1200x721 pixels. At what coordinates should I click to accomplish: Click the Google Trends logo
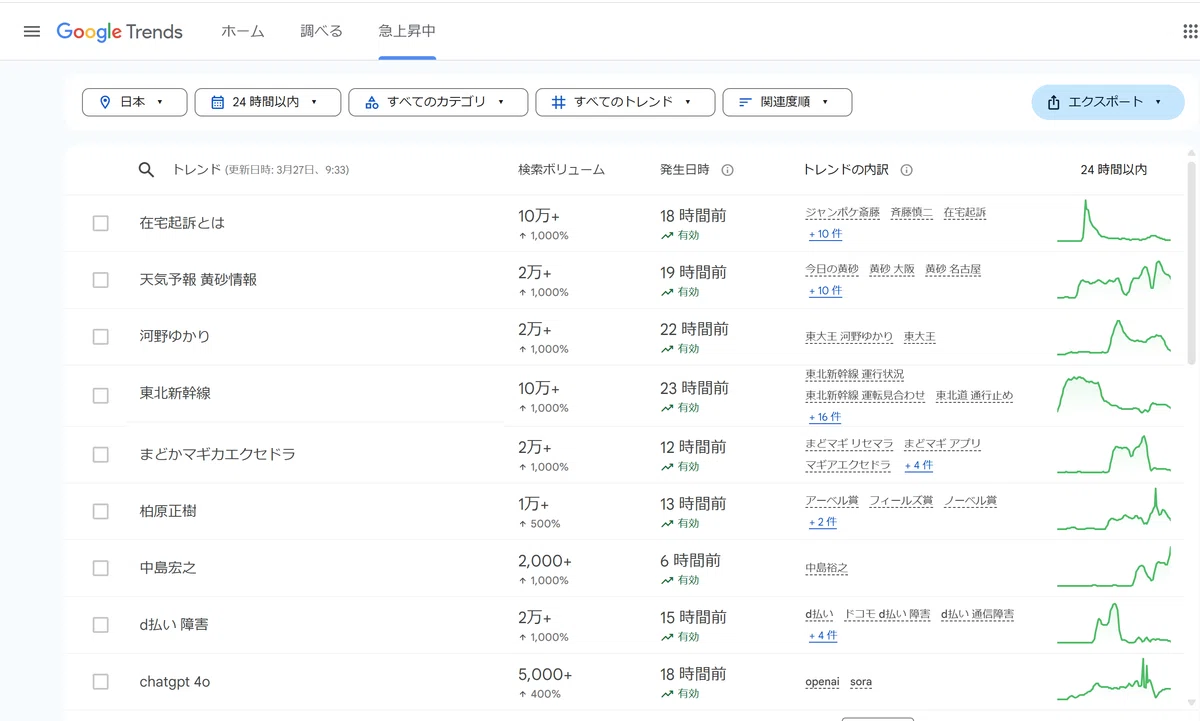[x=120, y=31]
